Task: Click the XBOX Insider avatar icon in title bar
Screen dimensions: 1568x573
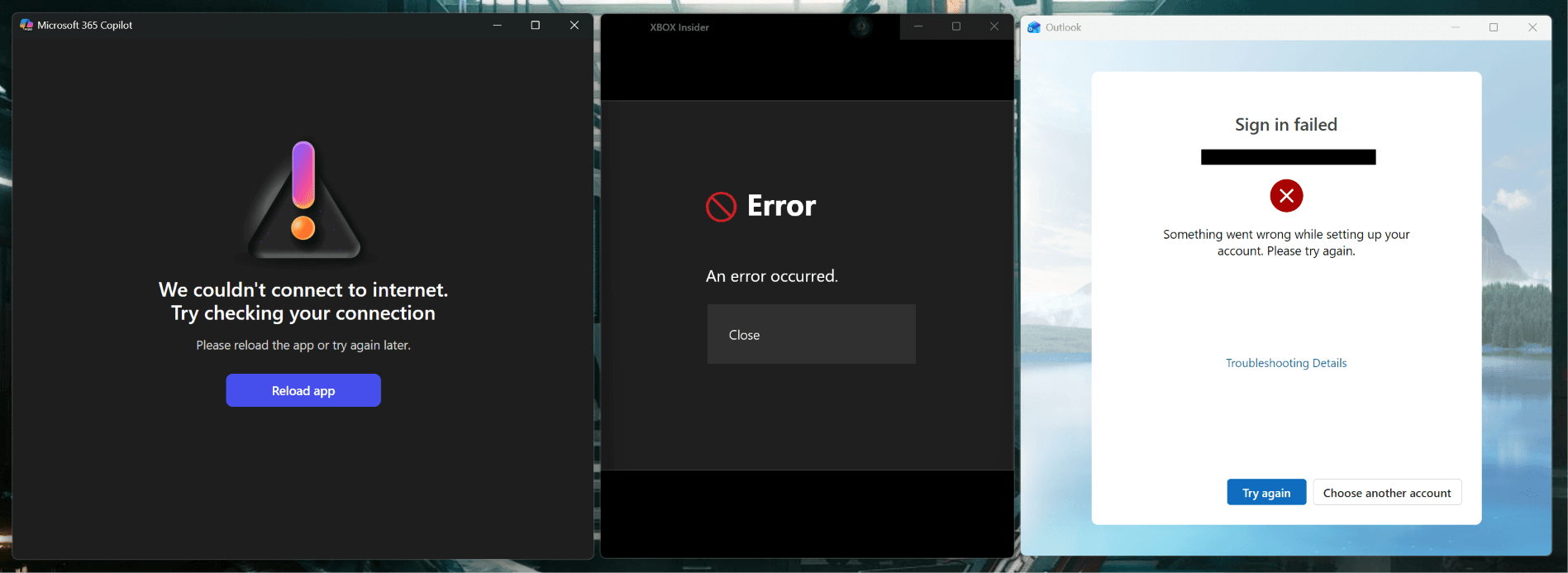Action: pos(861,27)
